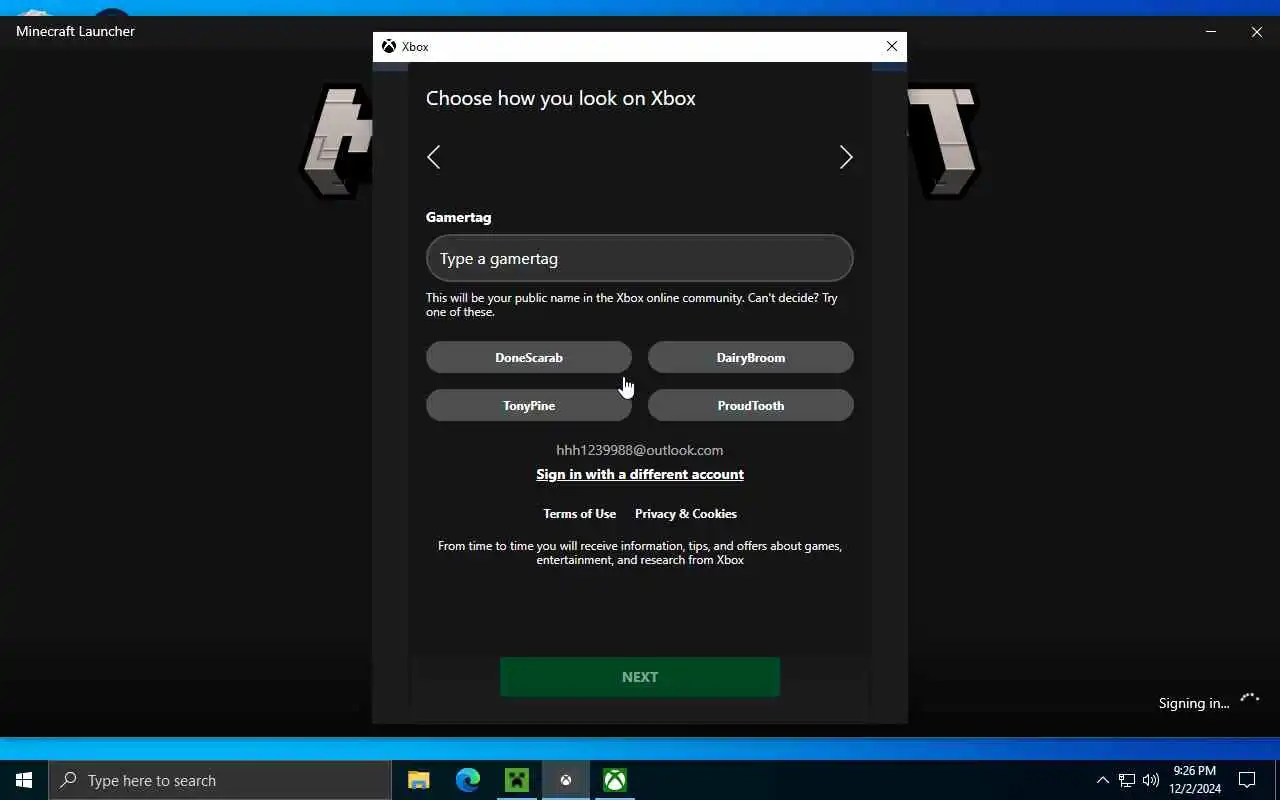Pick the TonyPine suggested gamertag
Image resolution: width=1280 pixels, height=800 pixels.
(529, 405)
